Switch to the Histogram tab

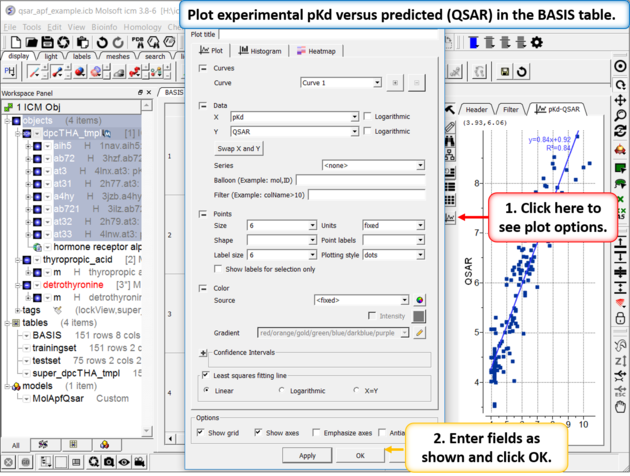pyautogui.click(x=260, y=51)
